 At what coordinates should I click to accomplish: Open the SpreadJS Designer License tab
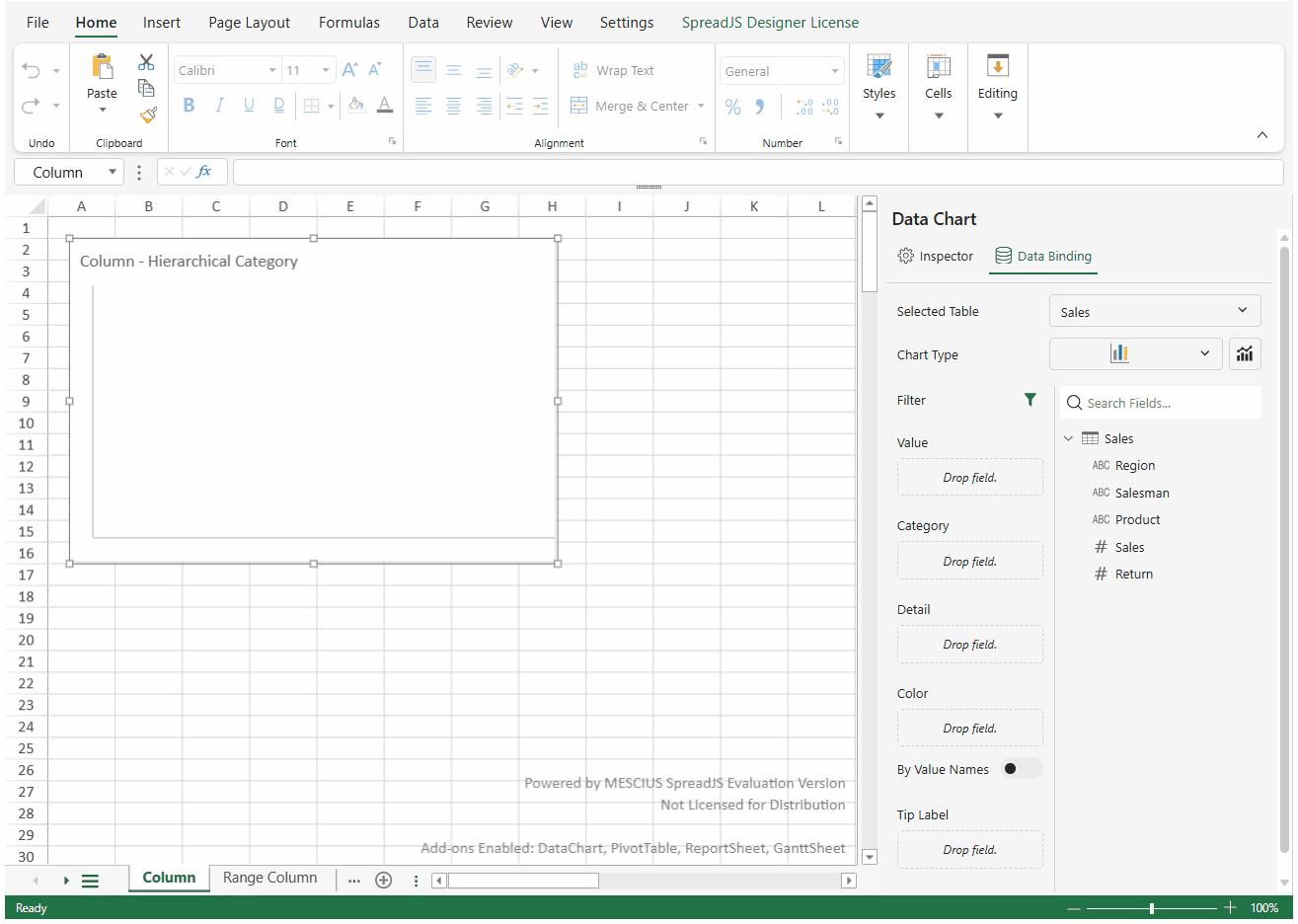point(770,22)
